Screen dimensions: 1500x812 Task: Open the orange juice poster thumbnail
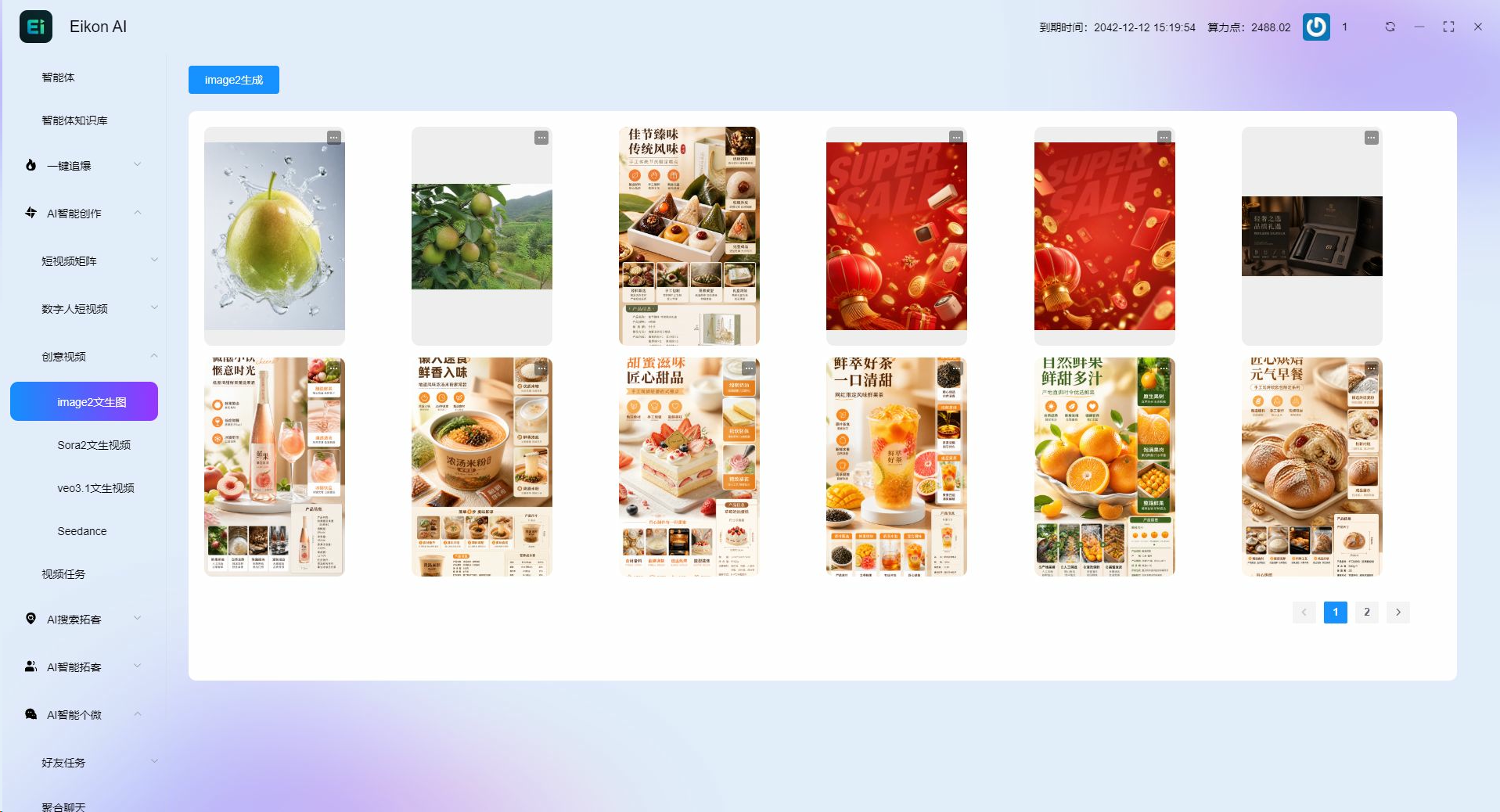pos(1104,467)
